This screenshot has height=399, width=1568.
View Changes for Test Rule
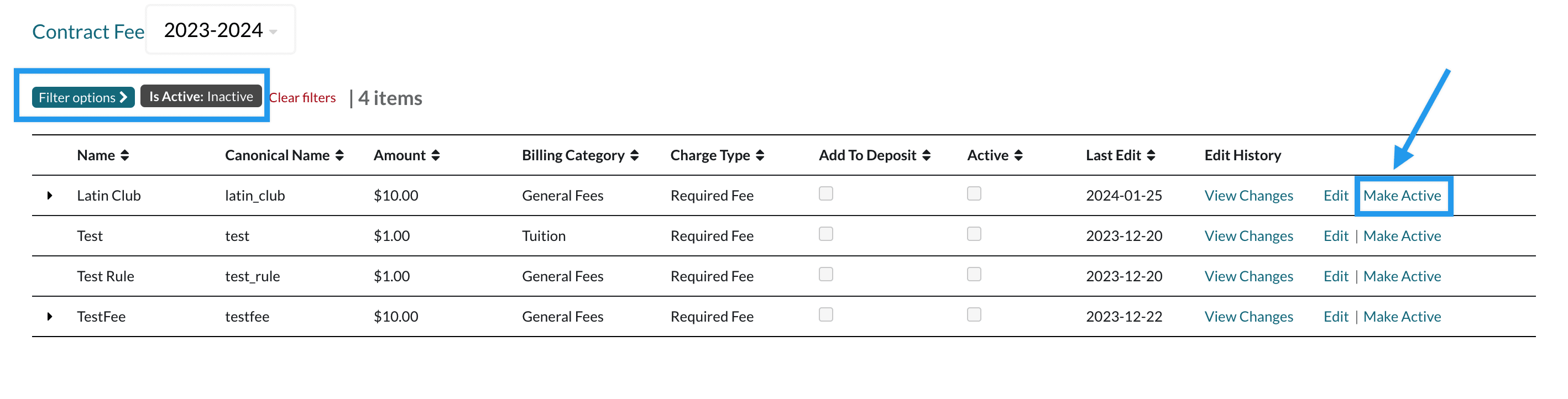click(1248, 277)
